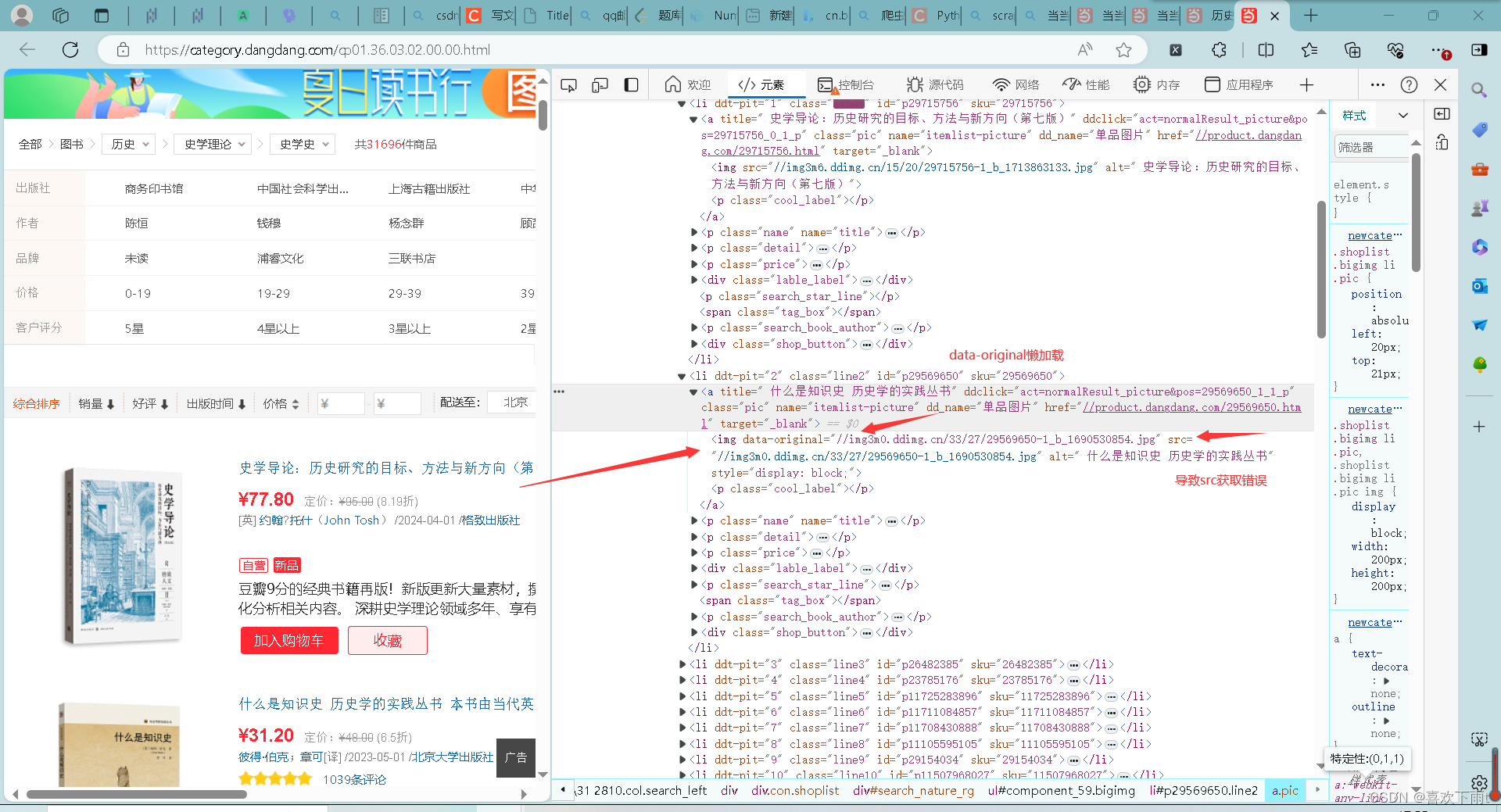Click the inspect element picker icon

pyautogui.click(x=568, y=85)
